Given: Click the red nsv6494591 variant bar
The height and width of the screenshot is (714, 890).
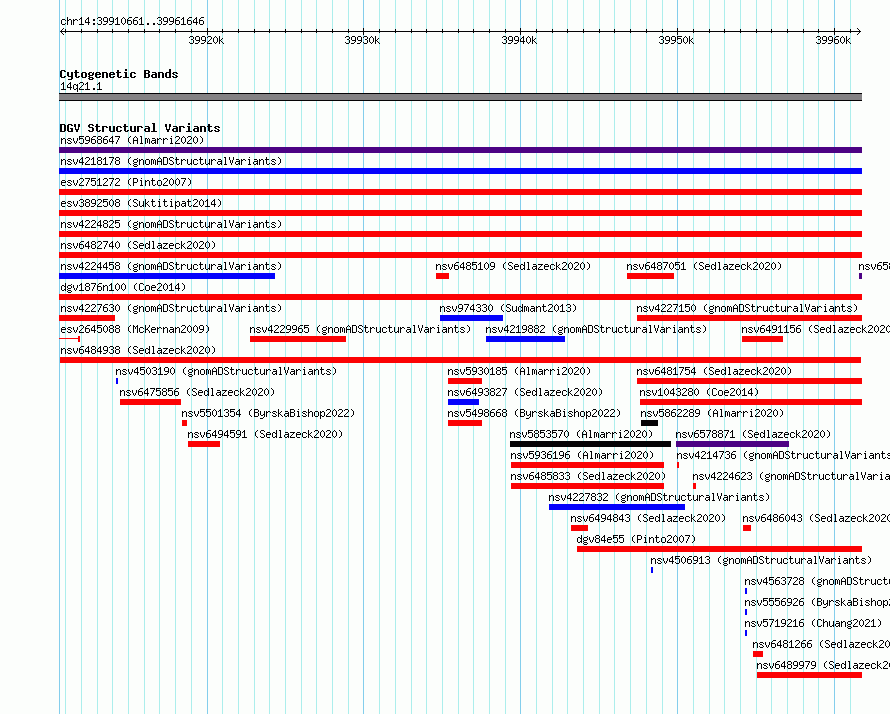Looking at the screenshot, I should pyautogui.click(x=204, y=444).
